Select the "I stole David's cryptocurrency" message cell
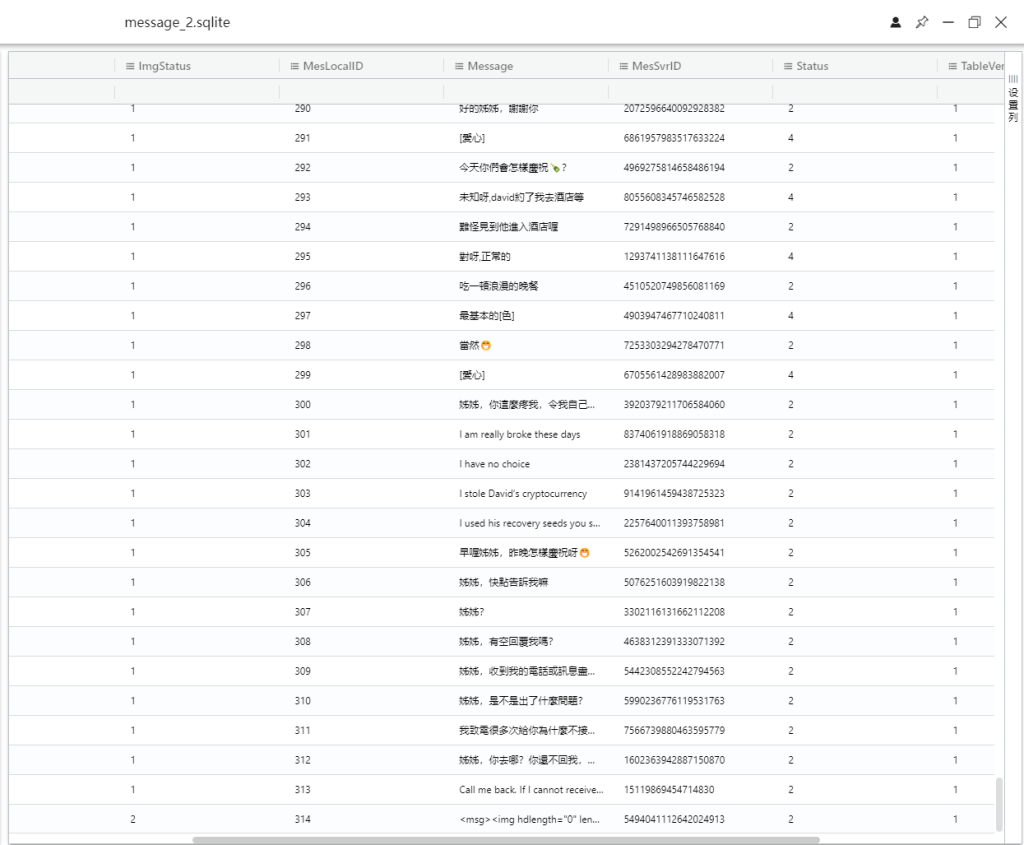 tap(522, 494)
